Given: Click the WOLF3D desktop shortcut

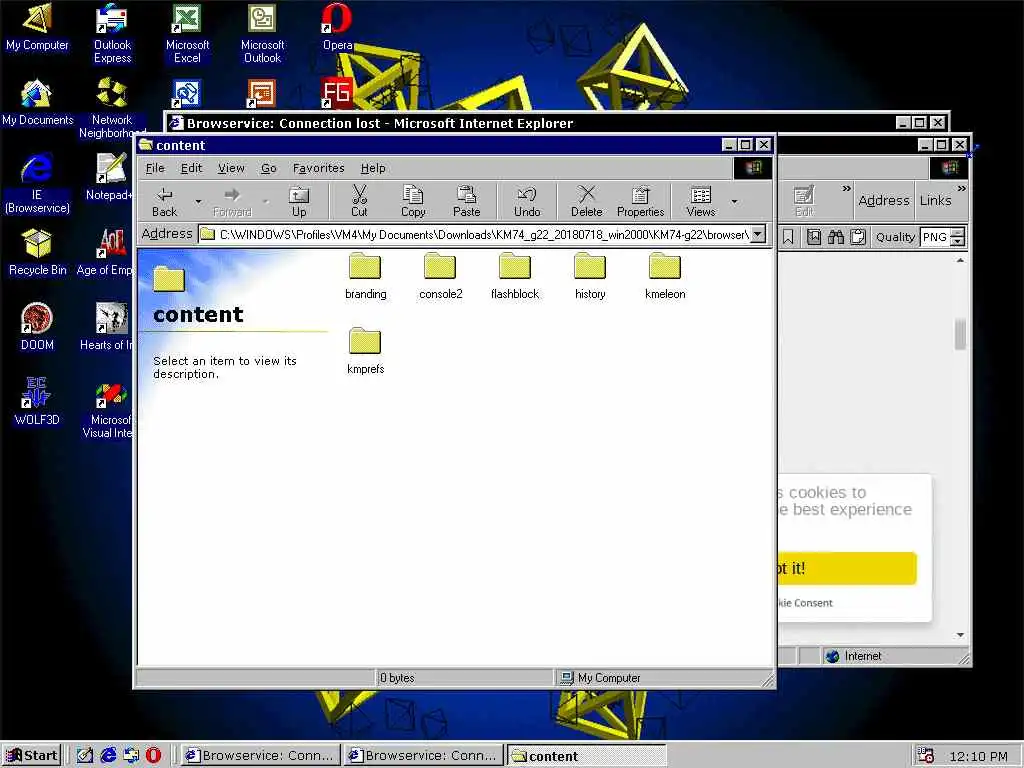Looking at the screenshot, I should tap(37, 402).
